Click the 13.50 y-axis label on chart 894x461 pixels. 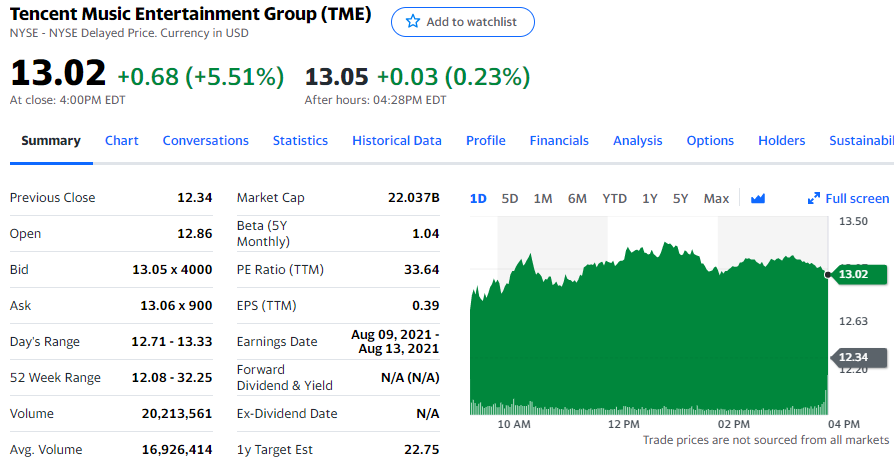(853, 221)
